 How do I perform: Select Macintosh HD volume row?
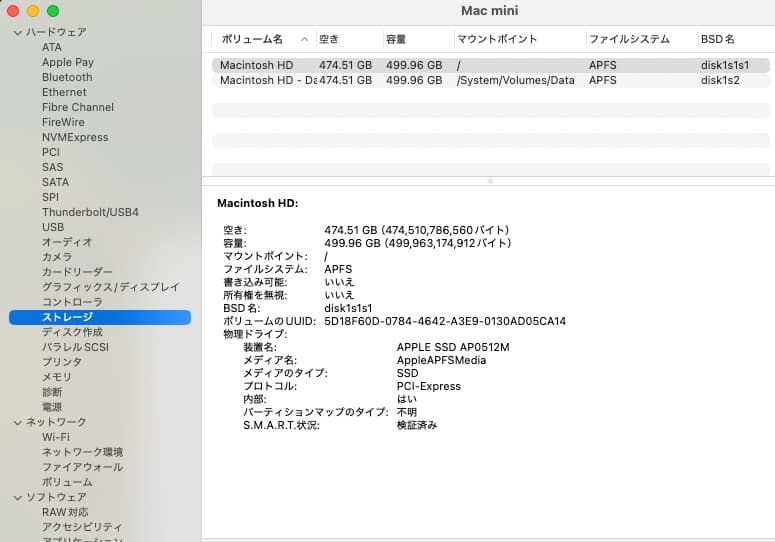[x=491, y=65]
